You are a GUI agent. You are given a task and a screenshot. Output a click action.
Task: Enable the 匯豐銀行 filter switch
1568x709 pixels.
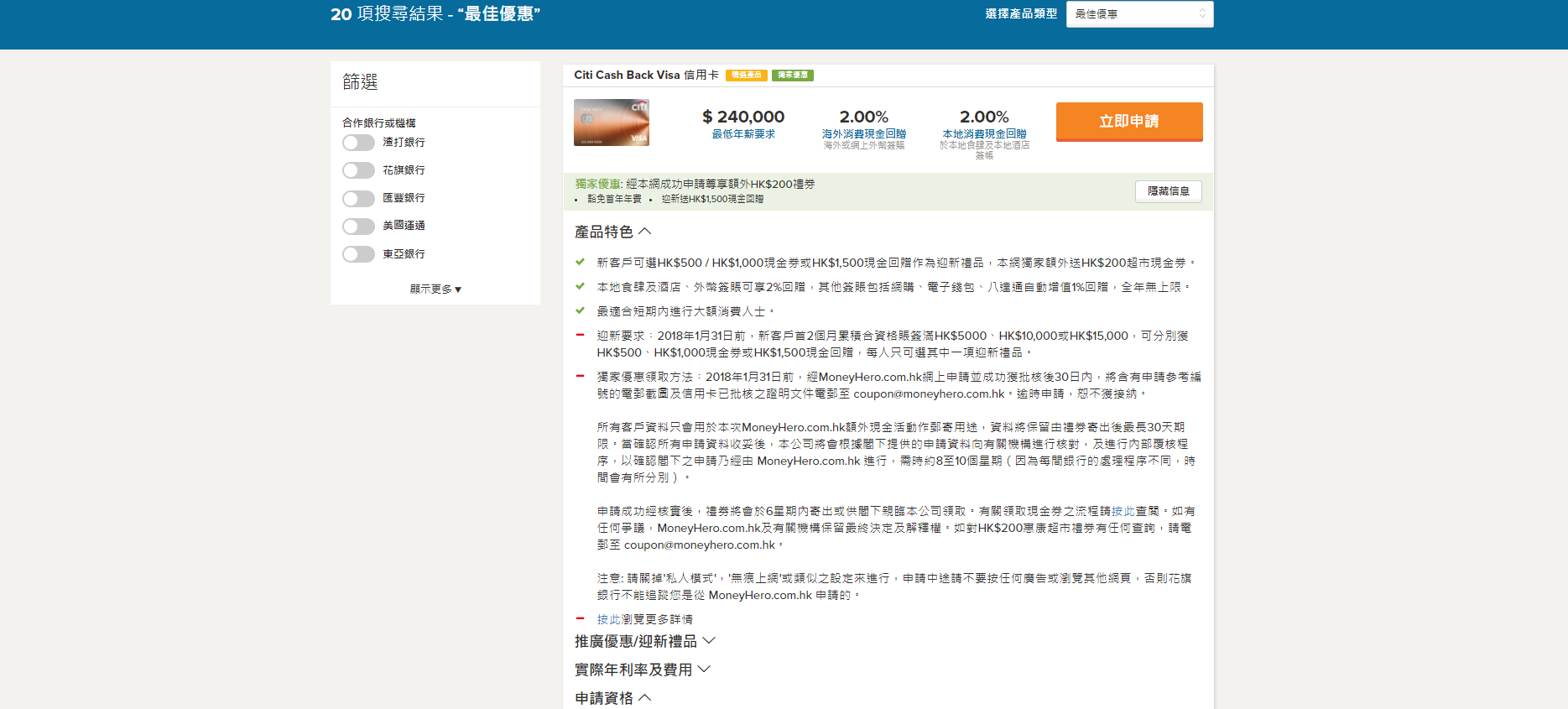(x=358, y=199)
